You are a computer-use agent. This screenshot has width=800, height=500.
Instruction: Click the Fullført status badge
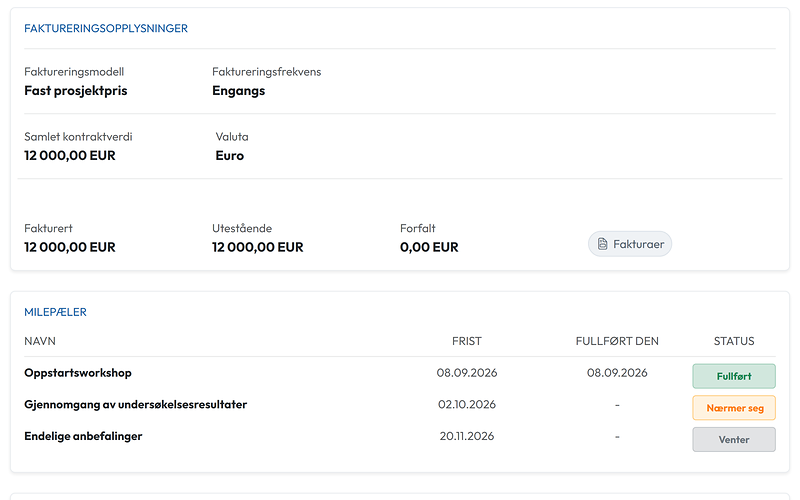(734, 376)
